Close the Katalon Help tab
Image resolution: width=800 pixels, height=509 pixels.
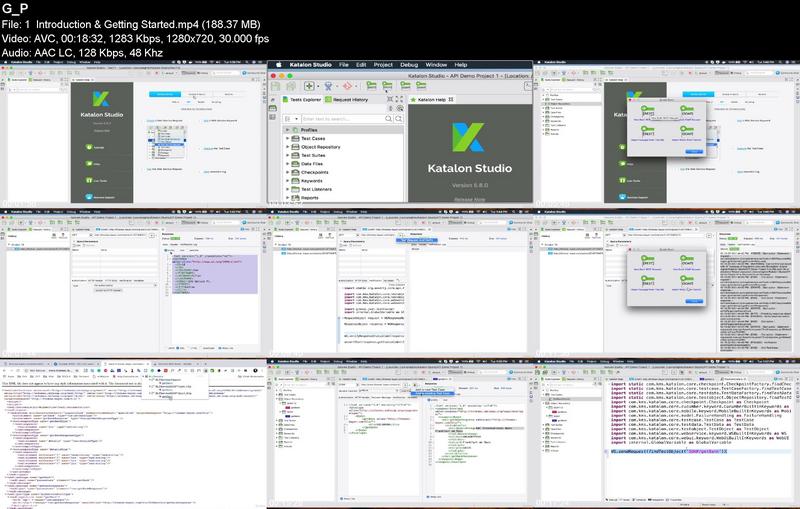tap(451, 99)
